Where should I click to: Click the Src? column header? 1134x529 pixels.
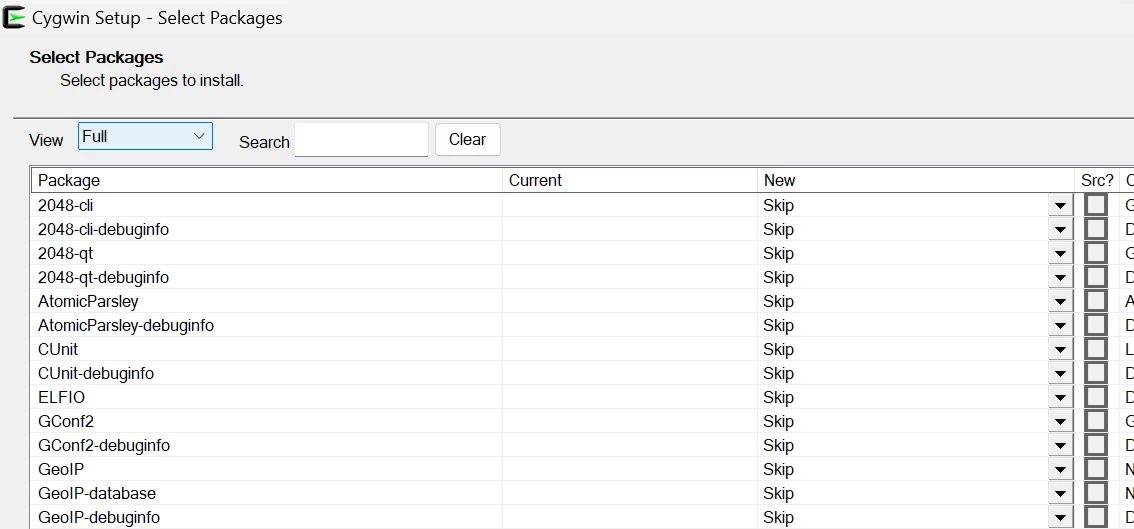(1097, 181)
